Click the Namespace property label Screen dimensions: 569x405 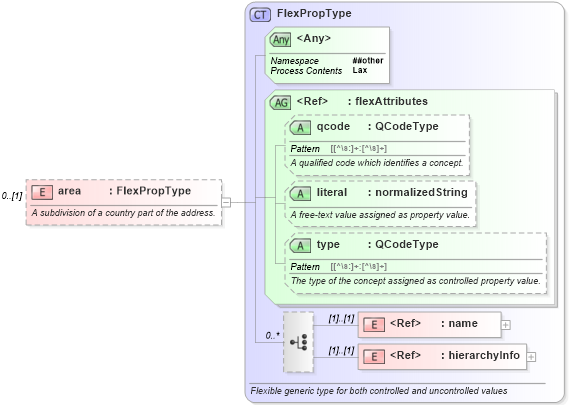click(x=295, y=61)
